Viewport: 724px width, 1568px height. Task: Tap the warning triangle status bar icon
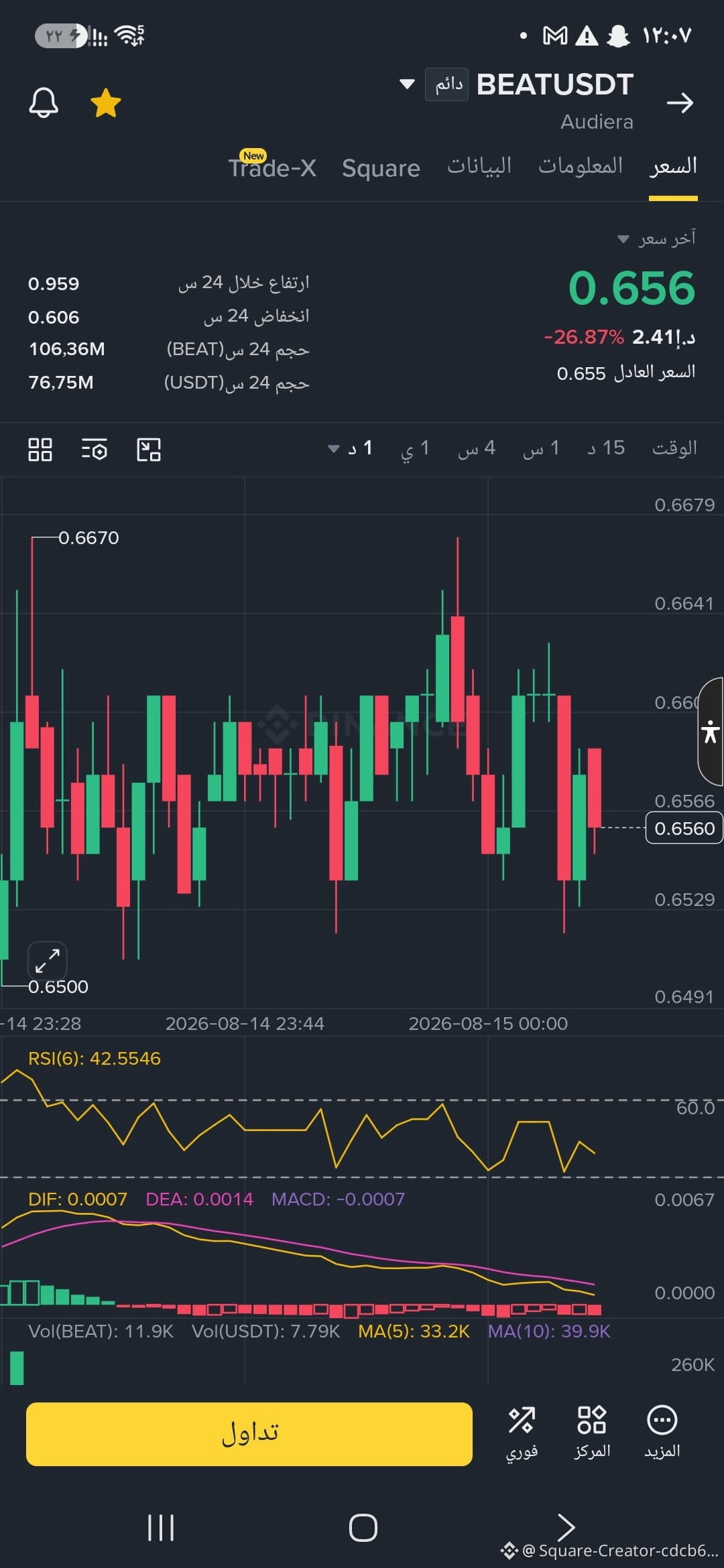coord(587,36)
